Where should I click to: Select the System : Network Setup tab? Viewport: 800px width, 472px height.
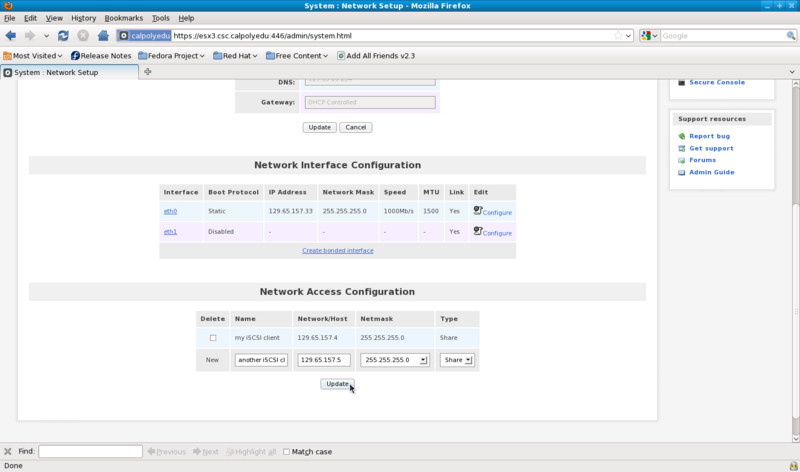point(69,72)
